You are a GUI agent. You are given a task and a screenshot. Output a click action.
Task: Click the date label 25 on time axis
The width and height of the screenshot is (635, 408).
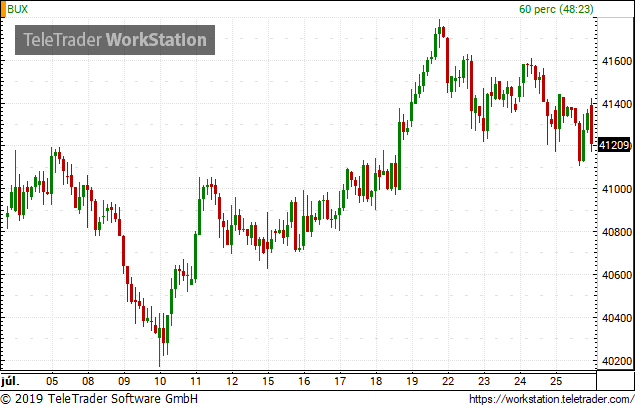(556, 381)
